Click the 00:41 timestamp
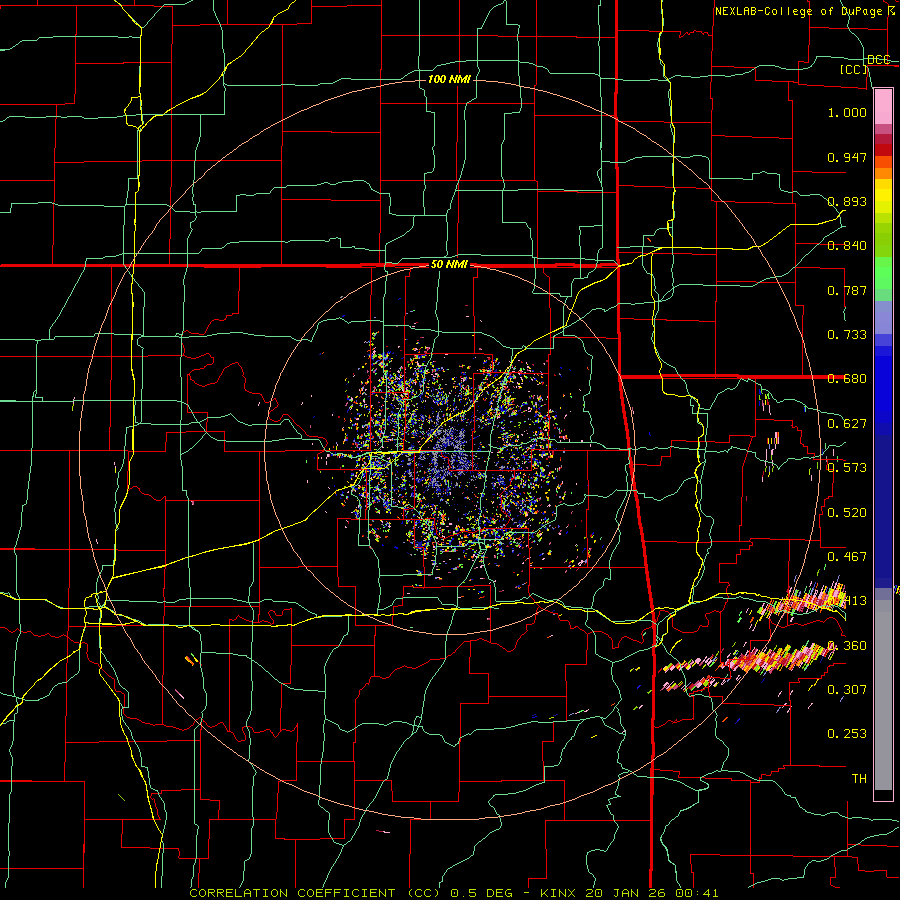 (699, 893)
